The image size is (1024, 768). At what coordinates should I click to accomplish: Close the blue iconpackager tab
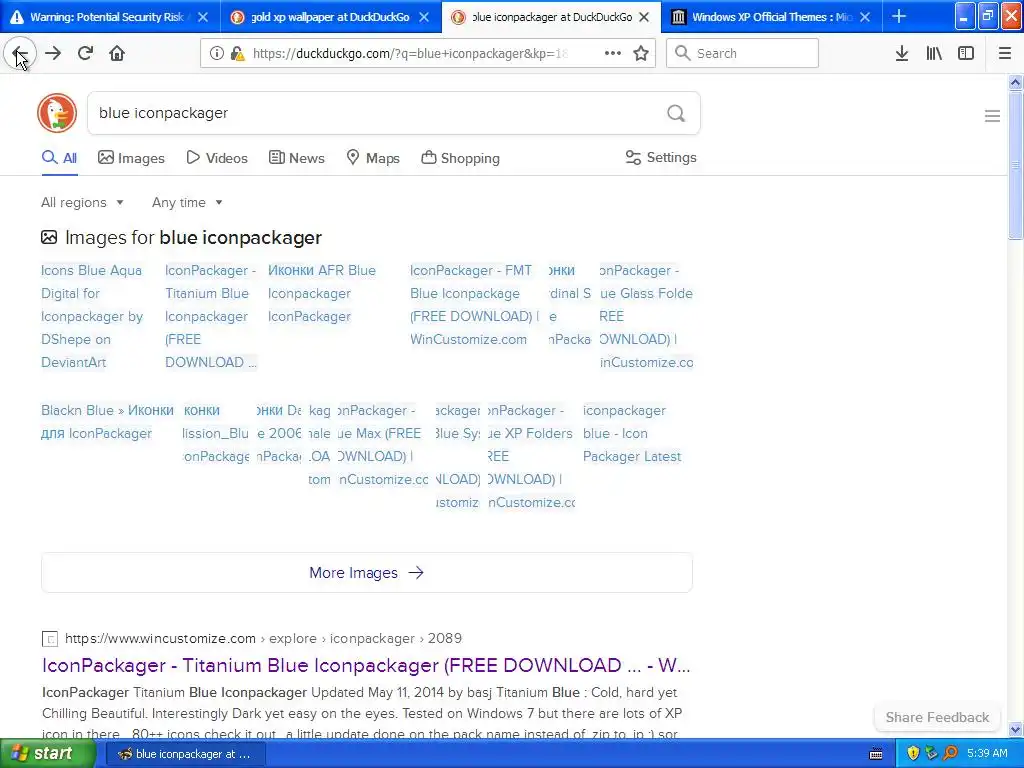pos(644,17)
